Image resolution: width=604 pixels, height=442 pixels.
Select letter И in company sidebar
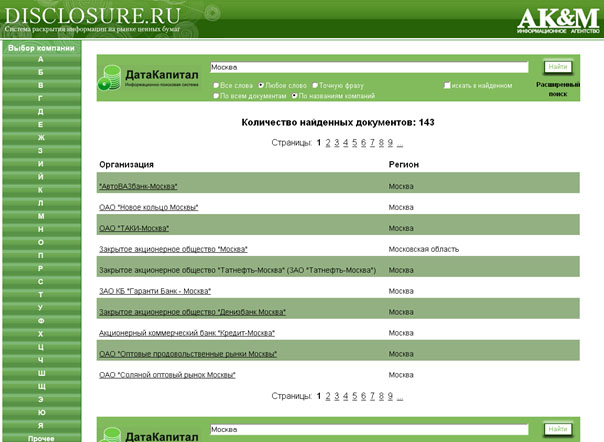41,164
